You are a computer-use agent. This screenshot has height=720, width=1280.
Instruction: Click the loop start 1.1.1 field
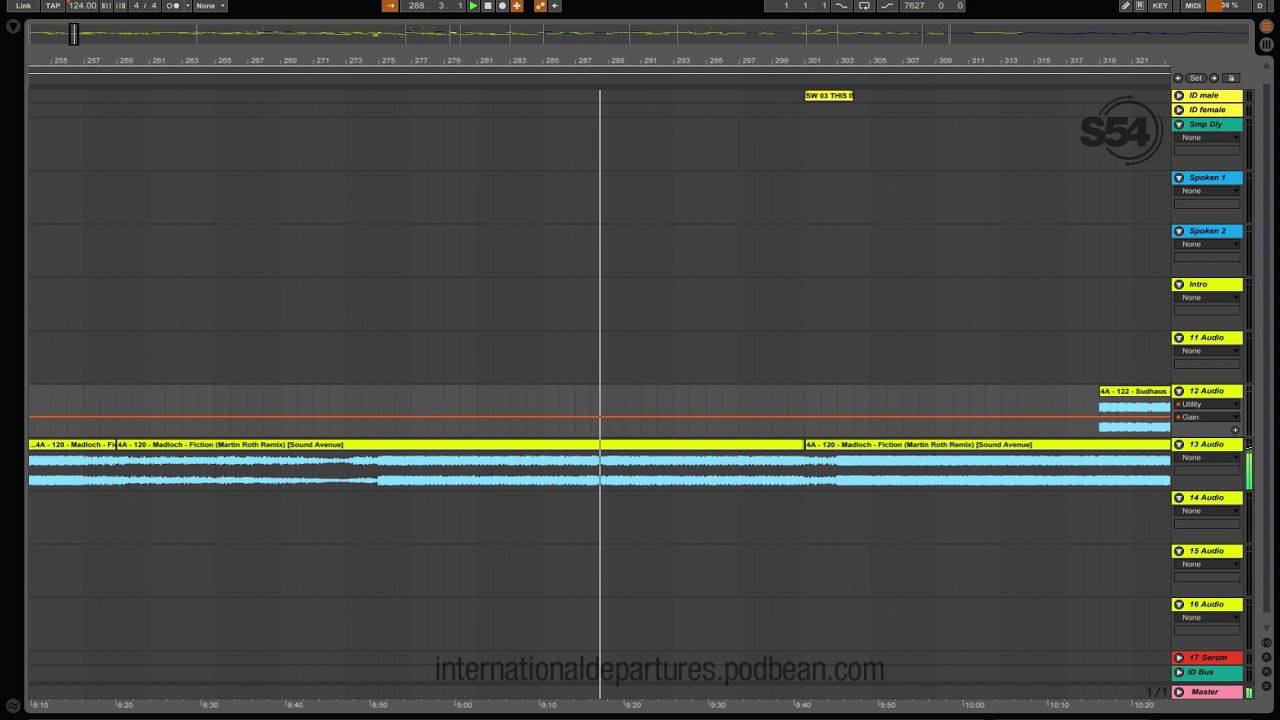pyautogui.click(x=798, y=6)
